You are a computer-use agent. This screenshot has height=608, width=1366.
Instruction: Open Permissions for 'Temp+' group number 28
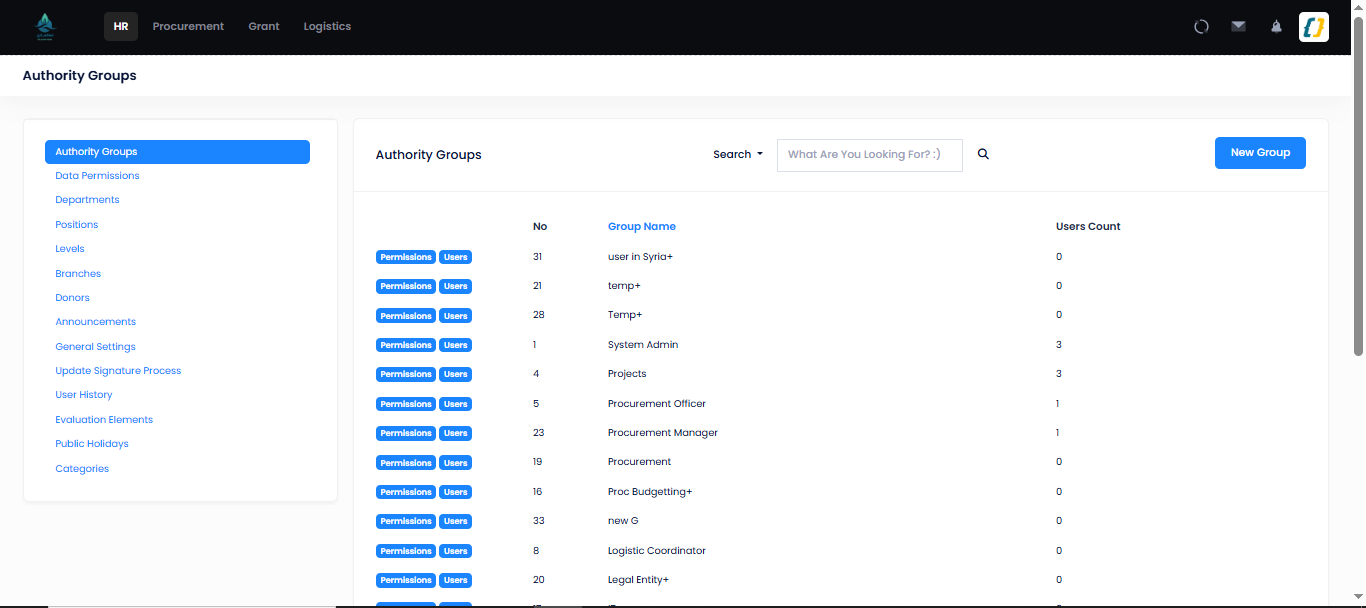click(x=406, y=316)
